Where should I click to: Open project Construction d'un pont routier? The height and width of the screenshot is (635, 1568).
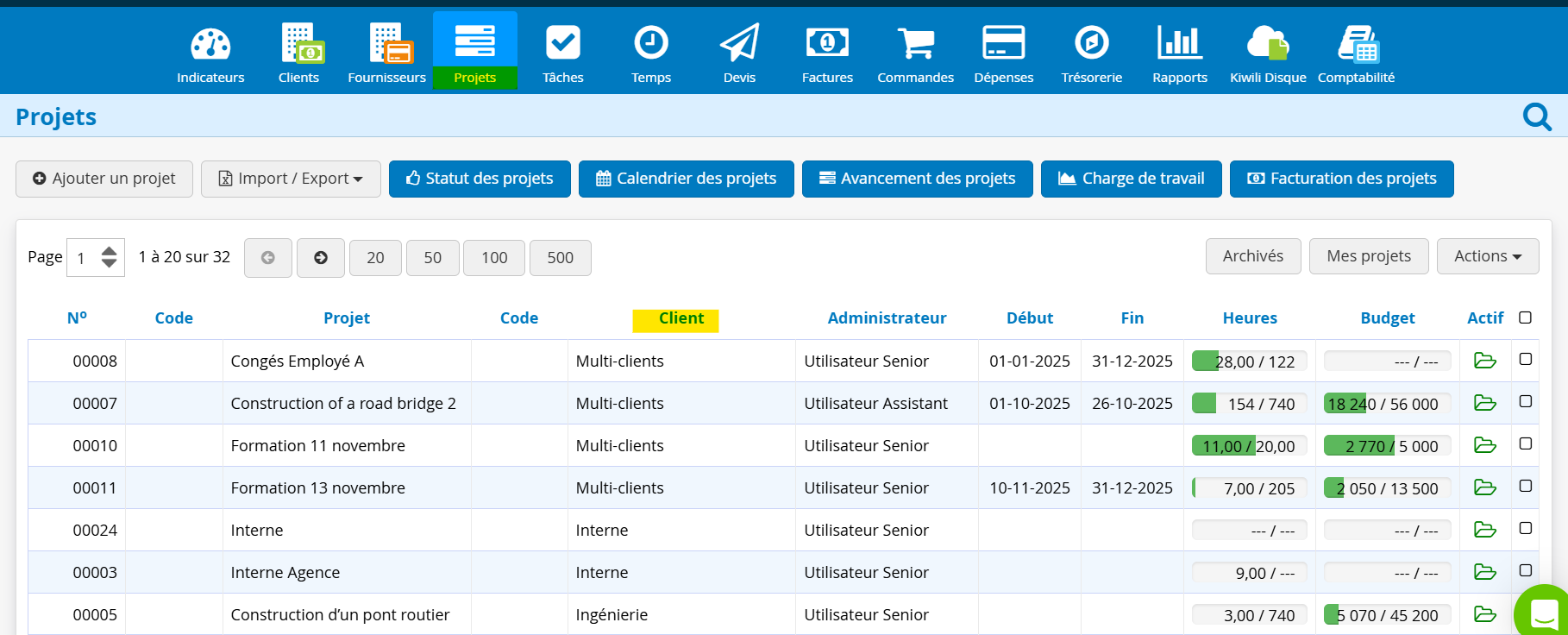click(340, 614)
